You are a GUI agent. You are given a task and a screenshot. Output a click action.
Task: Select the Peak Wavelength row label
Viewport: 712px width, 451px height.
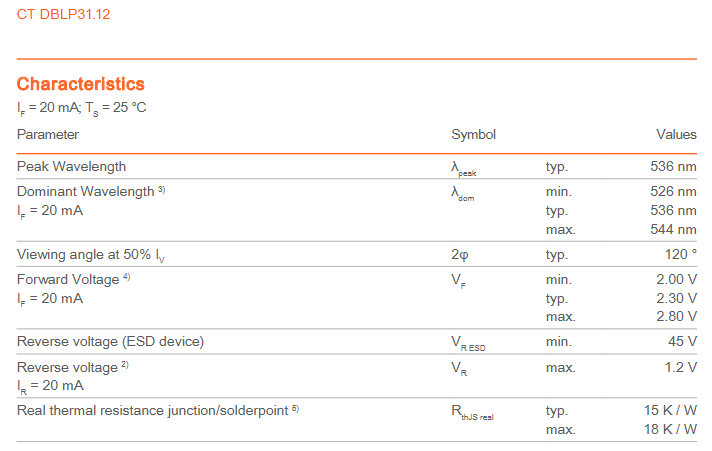71,166
